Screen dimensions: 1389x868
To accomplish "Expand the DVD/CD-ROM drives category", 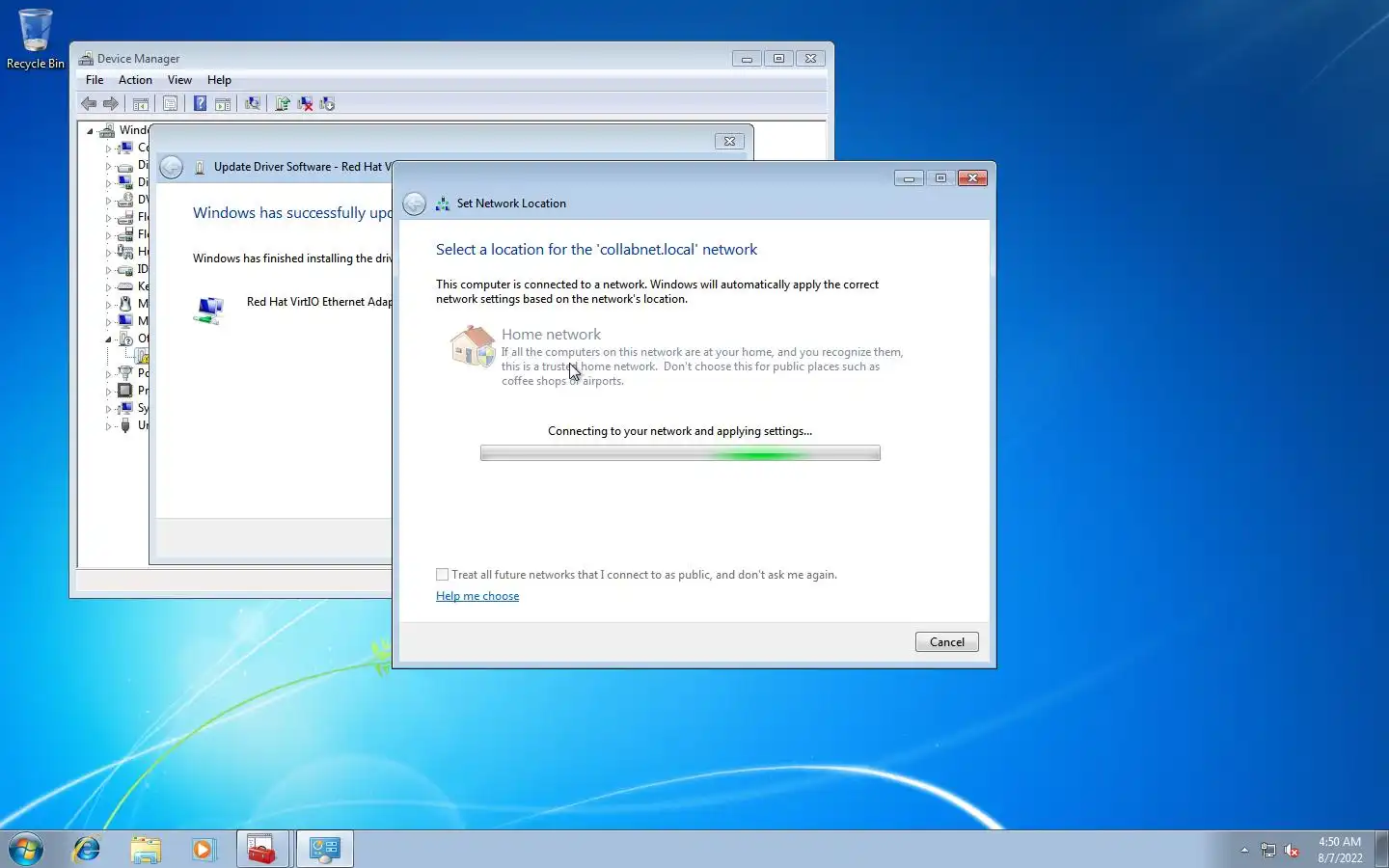I will click(x=108, y=201).
